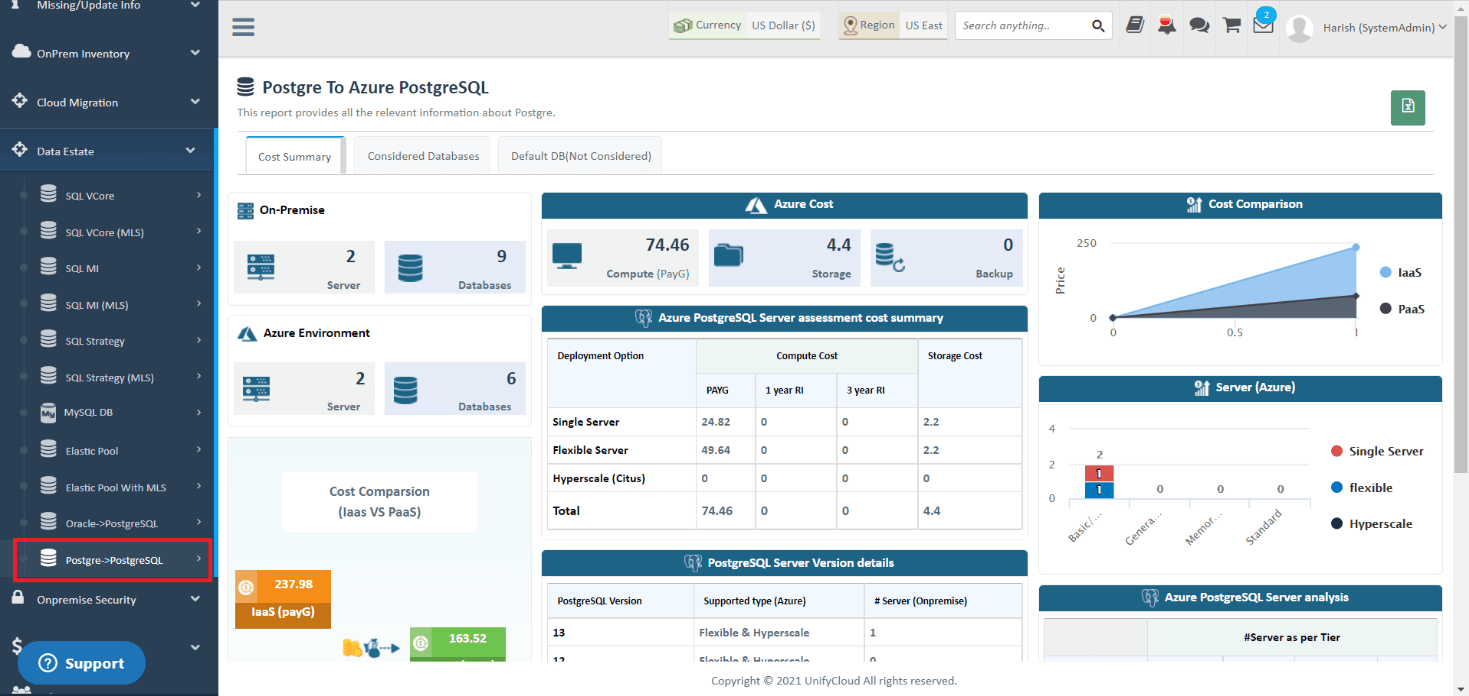This screenshot has height=696, width=1469.
Task: Click the Flexible Server PAYG value 49.64
Action: 718,450
